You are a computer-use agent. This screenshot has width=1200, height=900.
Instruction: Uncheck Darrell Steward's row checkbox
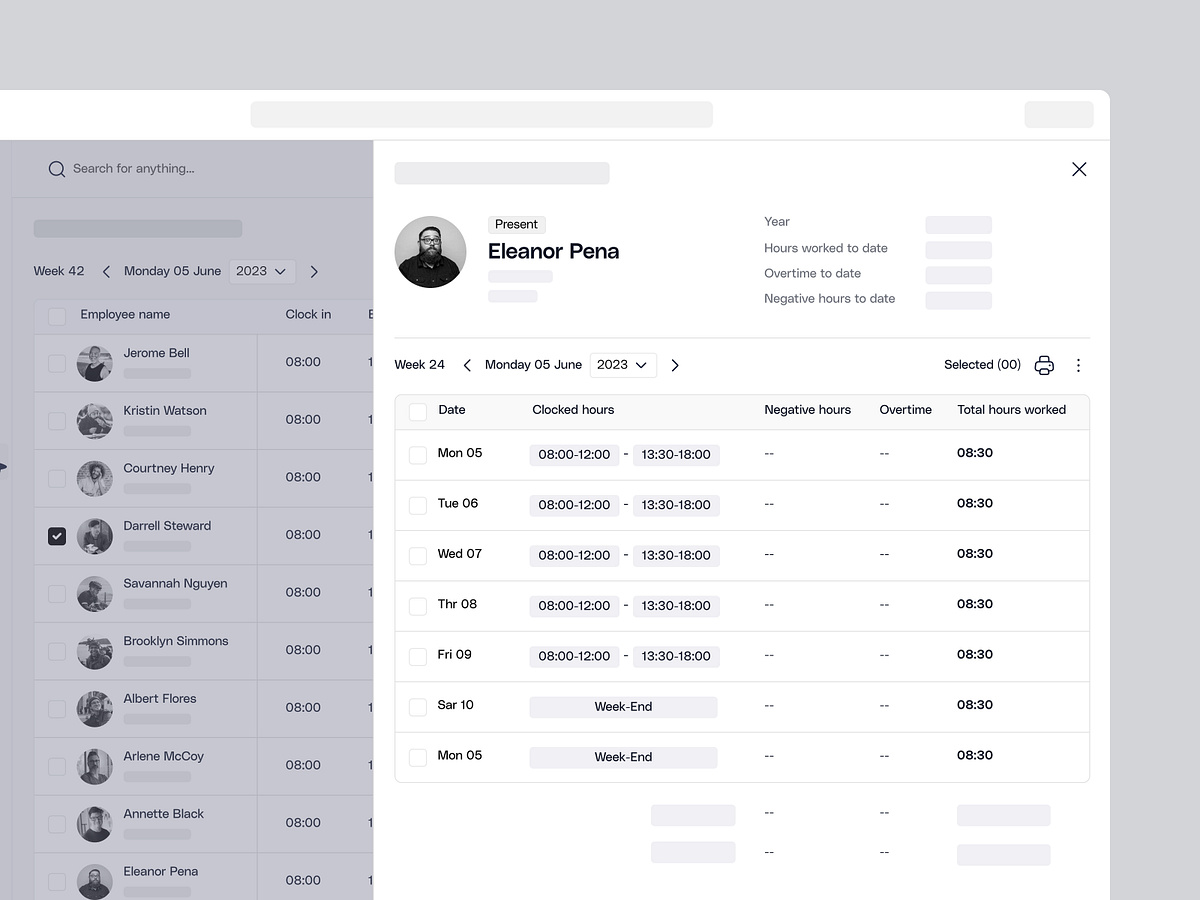57,536
